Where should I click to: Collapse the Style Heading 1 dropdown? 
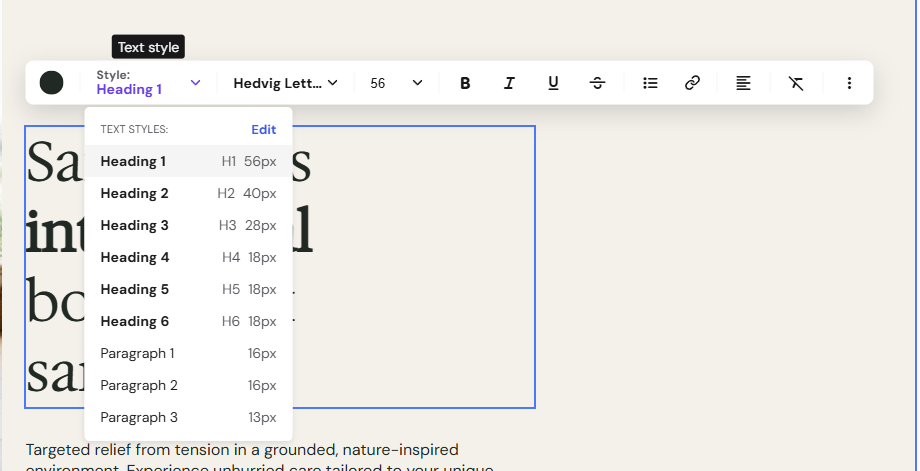tap(149, 83)
